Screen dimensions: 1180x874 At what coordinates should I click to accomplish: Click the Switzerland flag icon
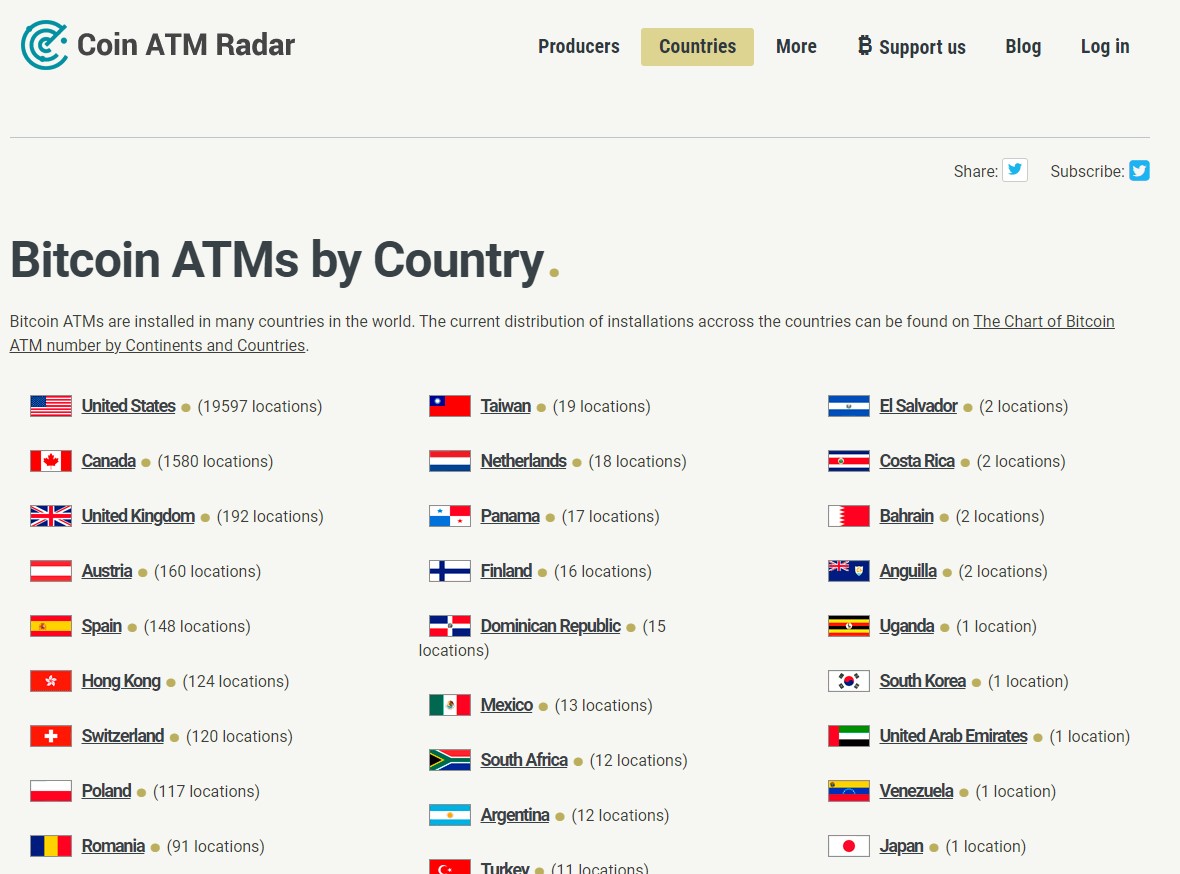click(x=51, y=735)
